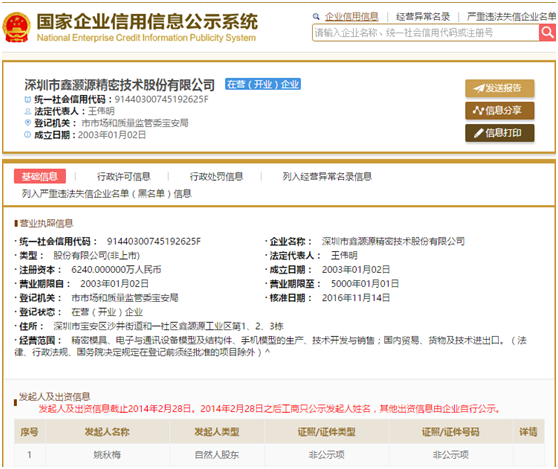Screen dimensions: 558x469
Task: Select 企业信用信息 search category
Action: click(352, 16)
